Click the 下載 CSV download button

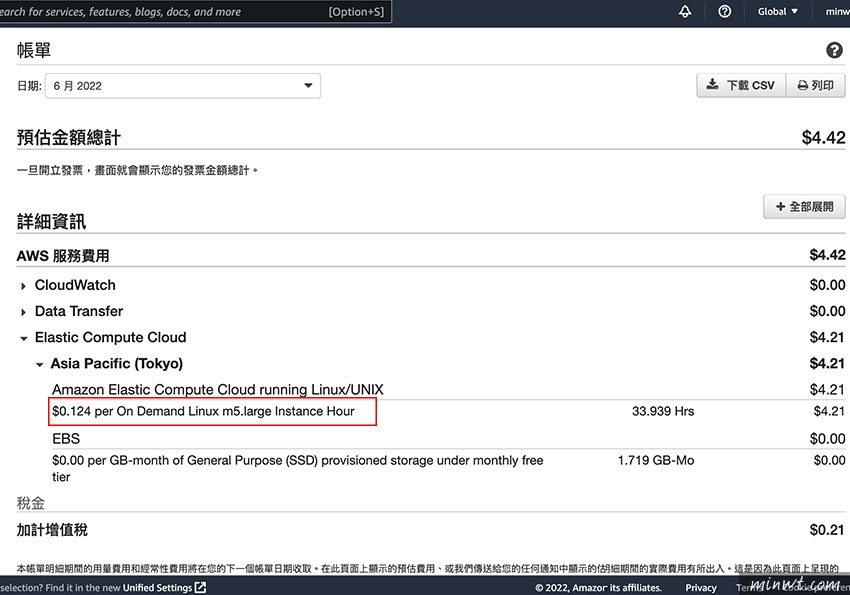coord(741,85)
